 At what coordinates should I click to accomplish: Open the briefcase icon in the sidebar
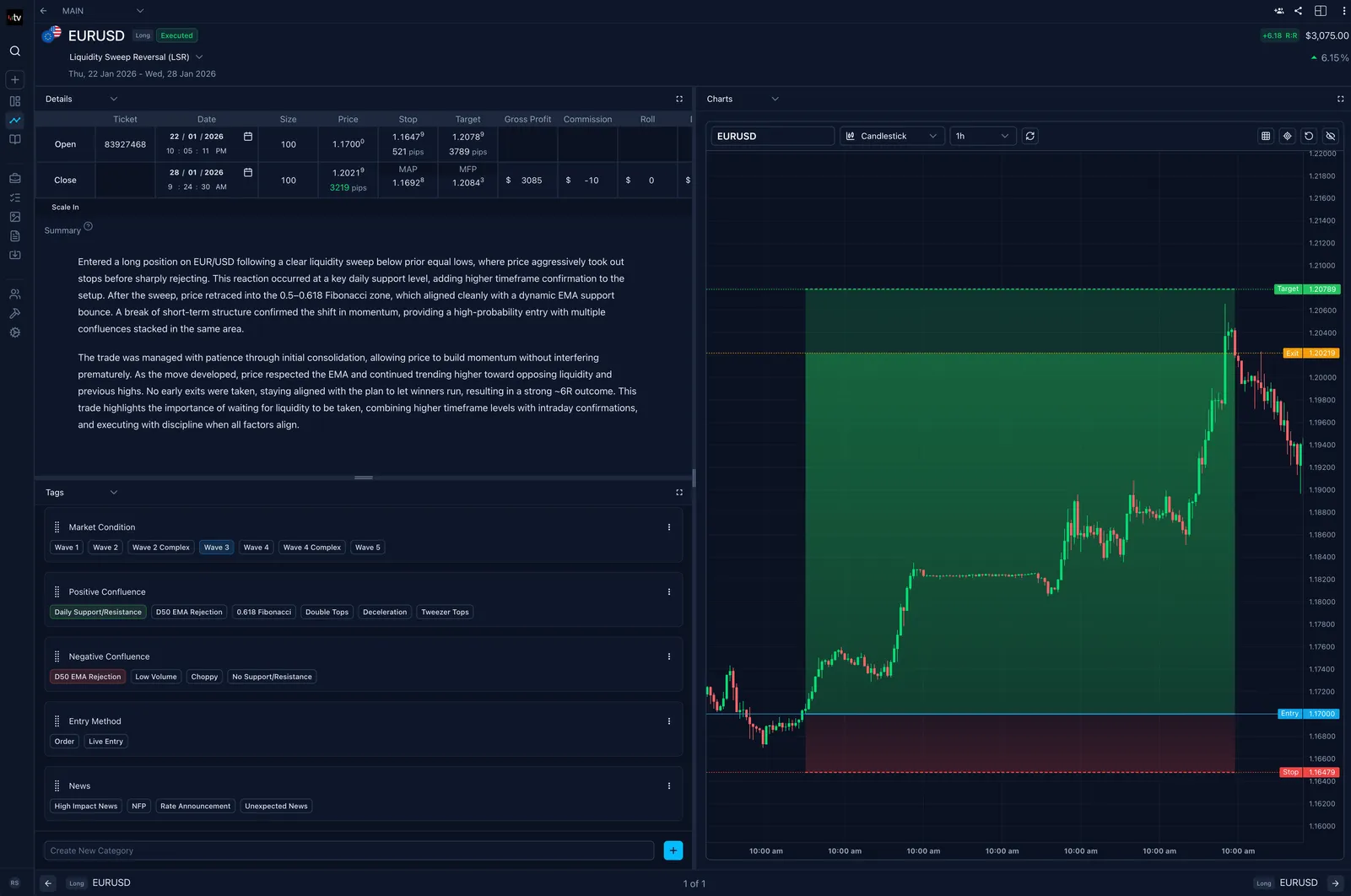coord(15,178)
